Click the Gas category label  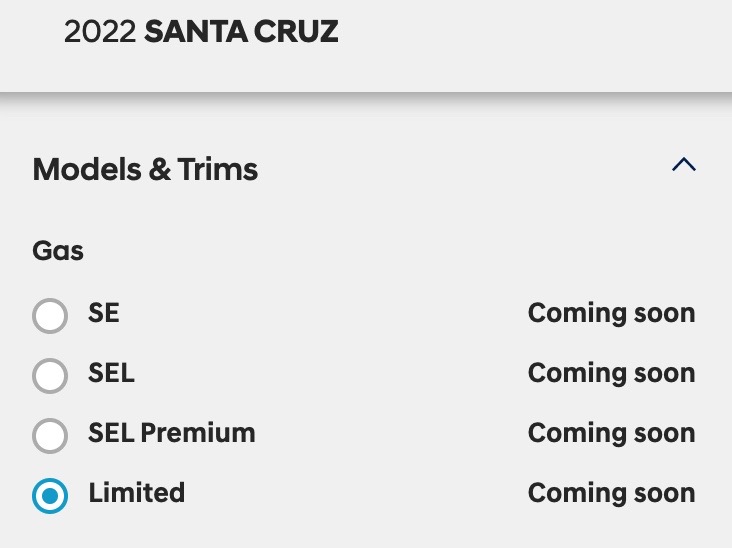58,250
